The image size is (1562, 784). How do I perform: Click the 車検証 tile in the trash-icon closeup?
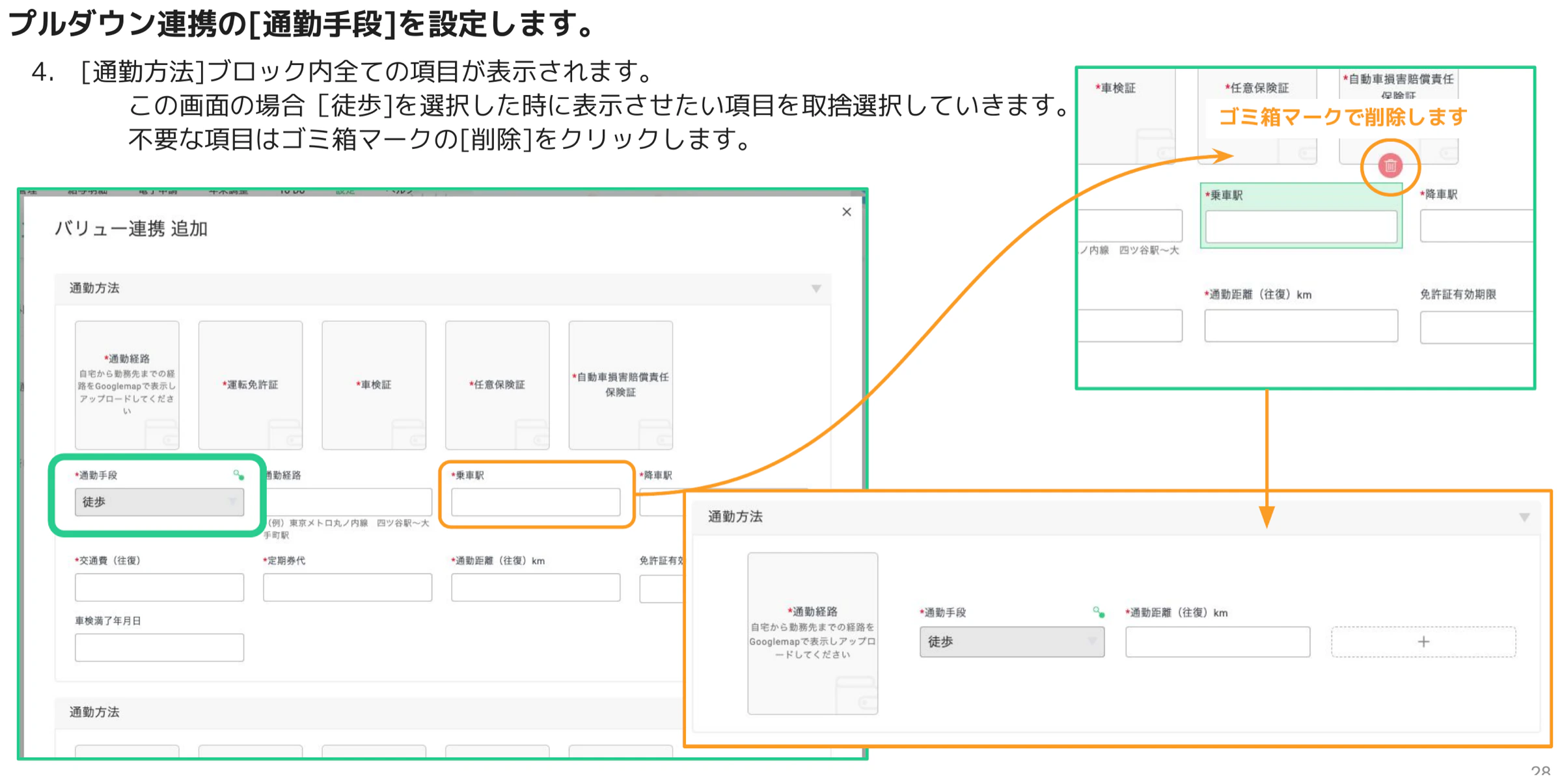pos(1128,116)
